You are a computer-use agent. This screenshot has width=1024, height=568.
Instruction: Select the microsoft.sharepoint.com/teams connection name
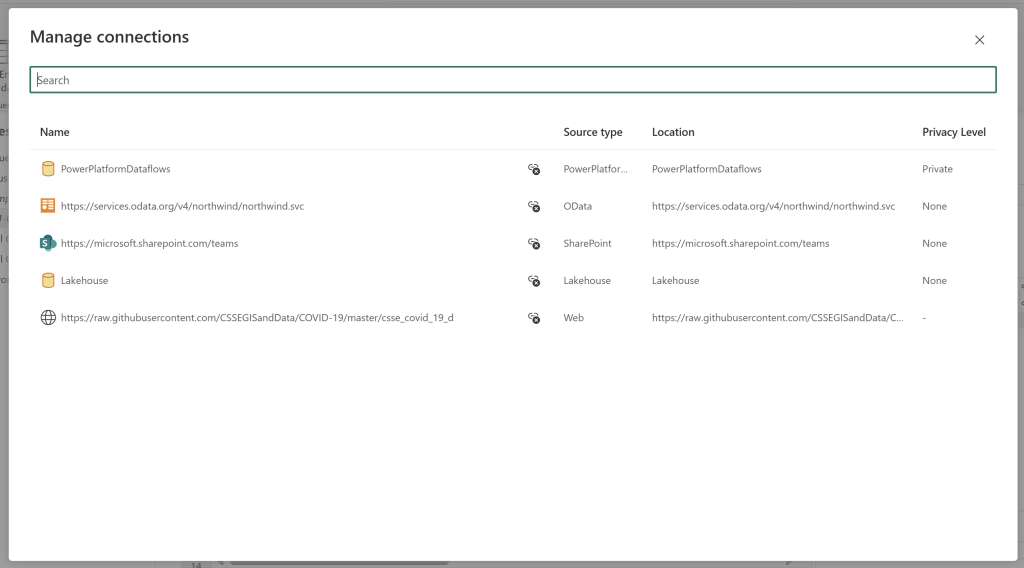[x=150, y=244]
